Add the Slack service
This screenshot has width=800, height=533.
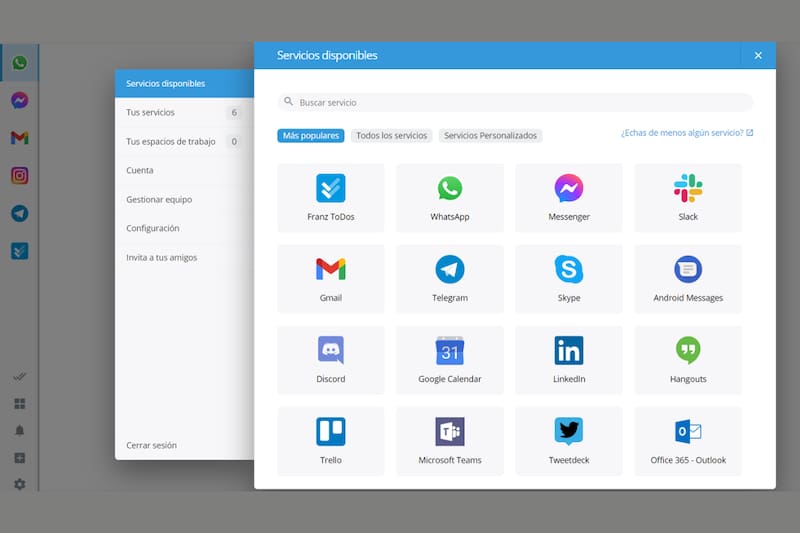click(688, 198)
